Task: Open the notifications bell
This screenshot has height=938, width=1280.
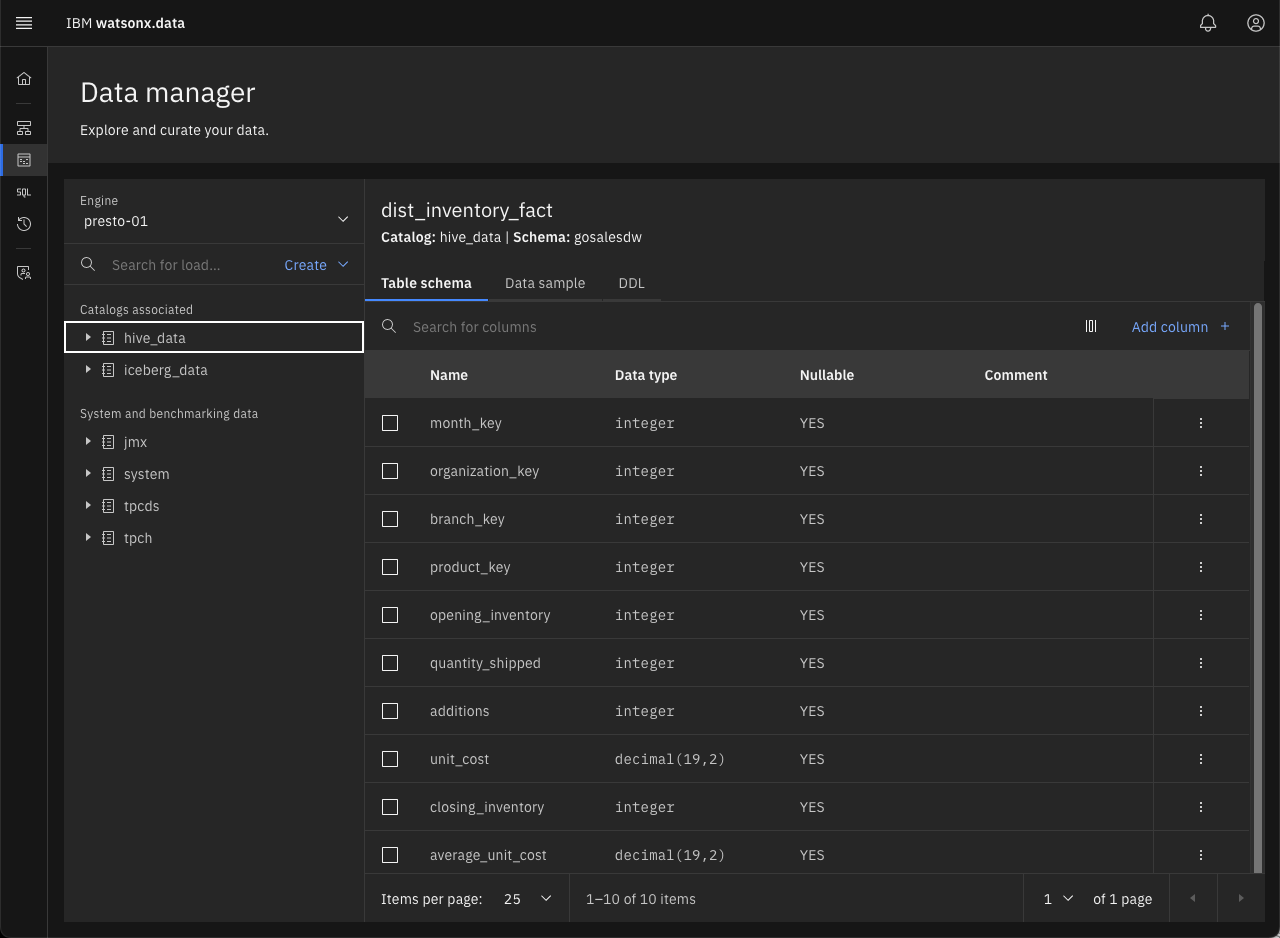Action: pos(1208,23)
